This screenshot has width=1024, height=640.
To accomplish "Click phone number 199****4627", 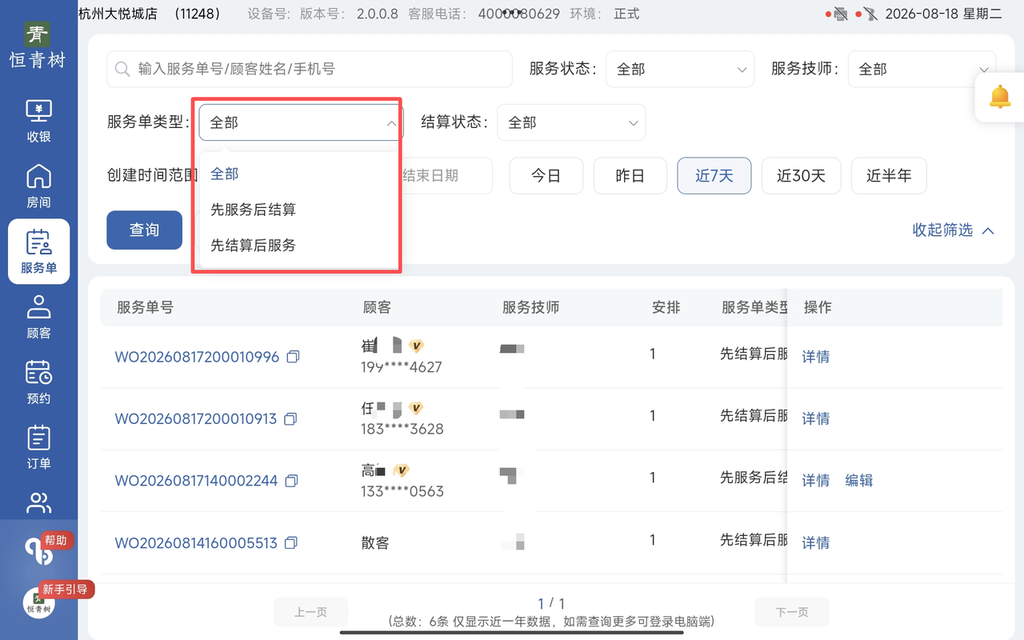I will tap(402, 367).
